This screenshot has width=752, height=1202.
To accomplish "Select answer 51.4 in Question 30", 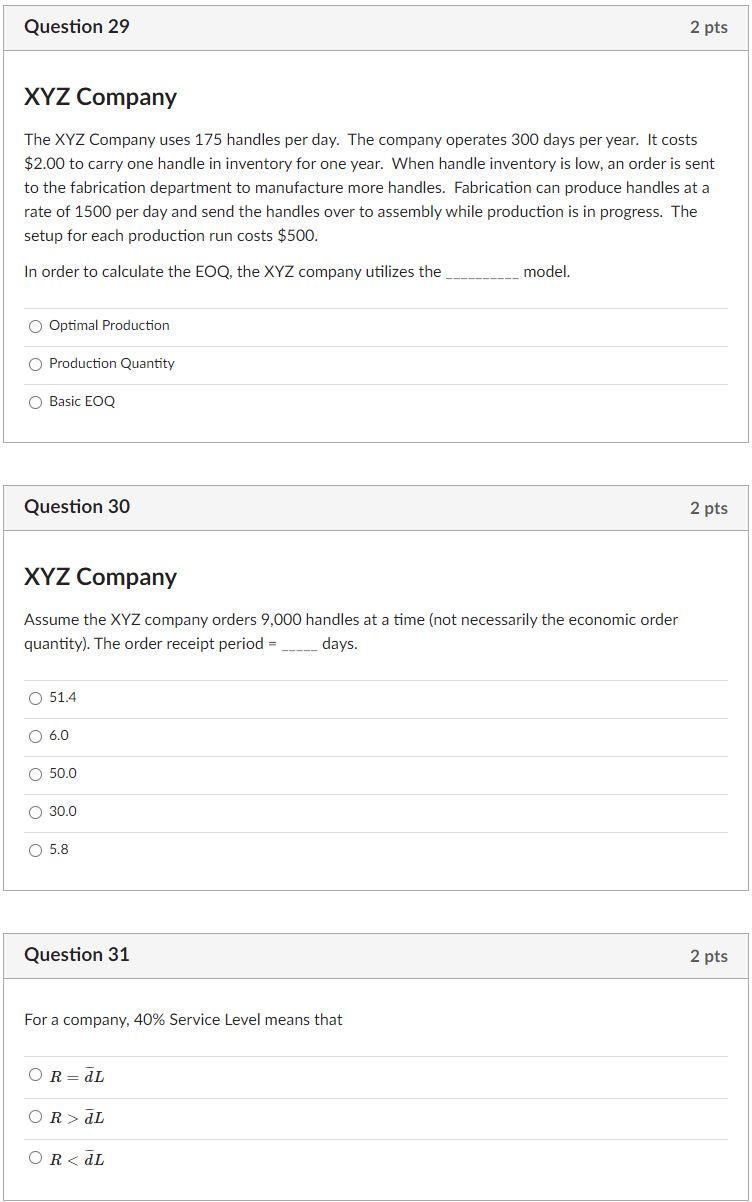I will coord(35,697).
